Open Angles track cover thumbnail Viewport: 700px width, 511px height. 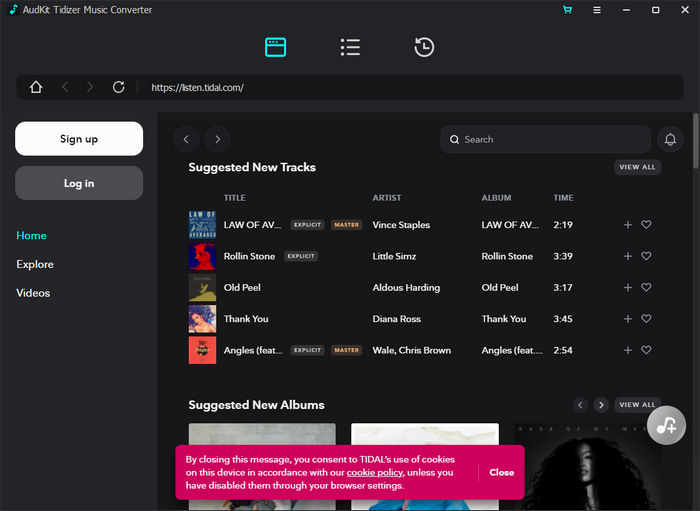click(x=202, y=350)
